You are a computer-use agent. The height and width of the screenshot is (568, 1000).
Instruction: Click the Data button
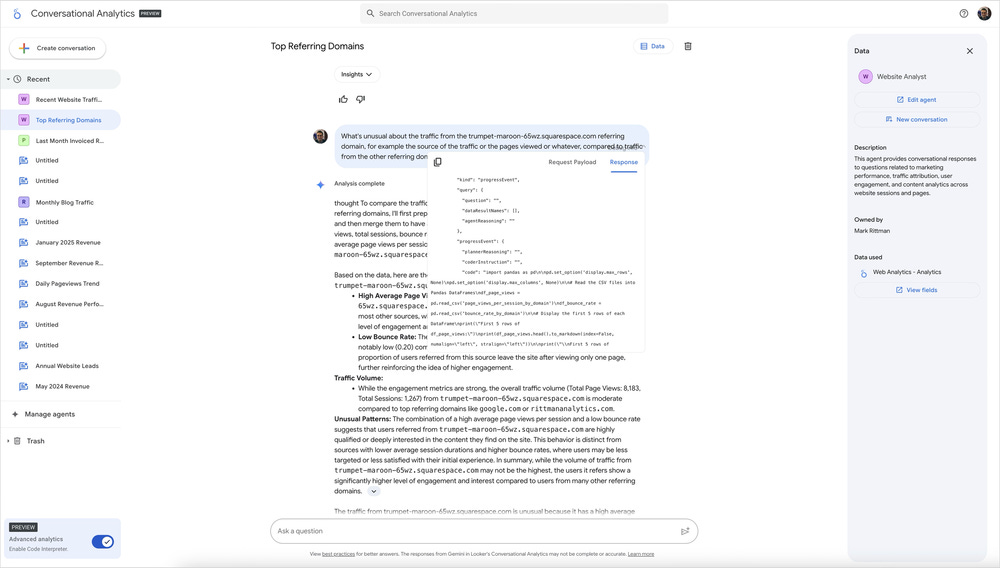652,46
